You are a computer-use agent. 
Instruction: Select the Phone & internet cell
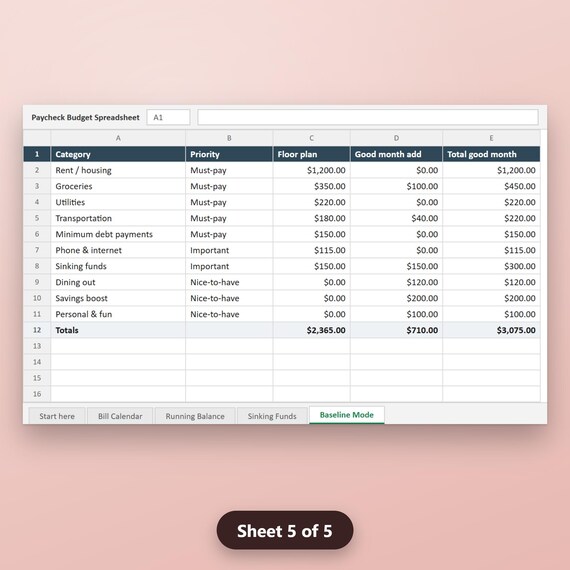118,250
